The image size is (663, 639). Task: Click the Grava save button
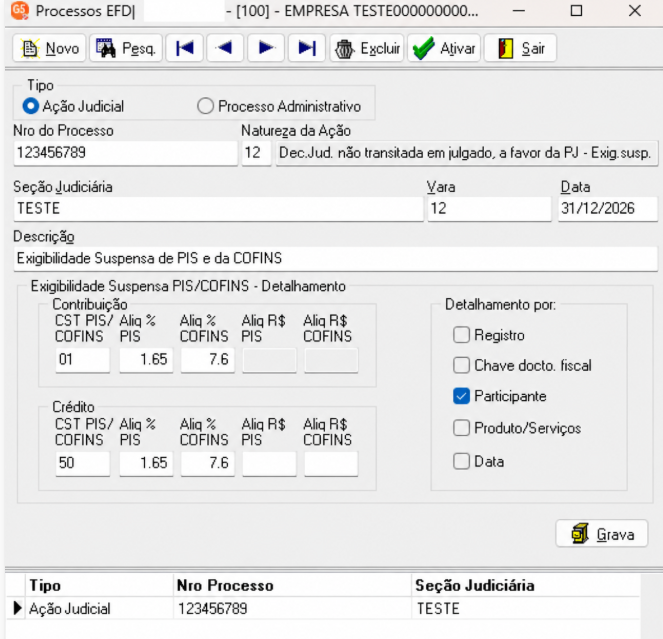click(602, 534)
